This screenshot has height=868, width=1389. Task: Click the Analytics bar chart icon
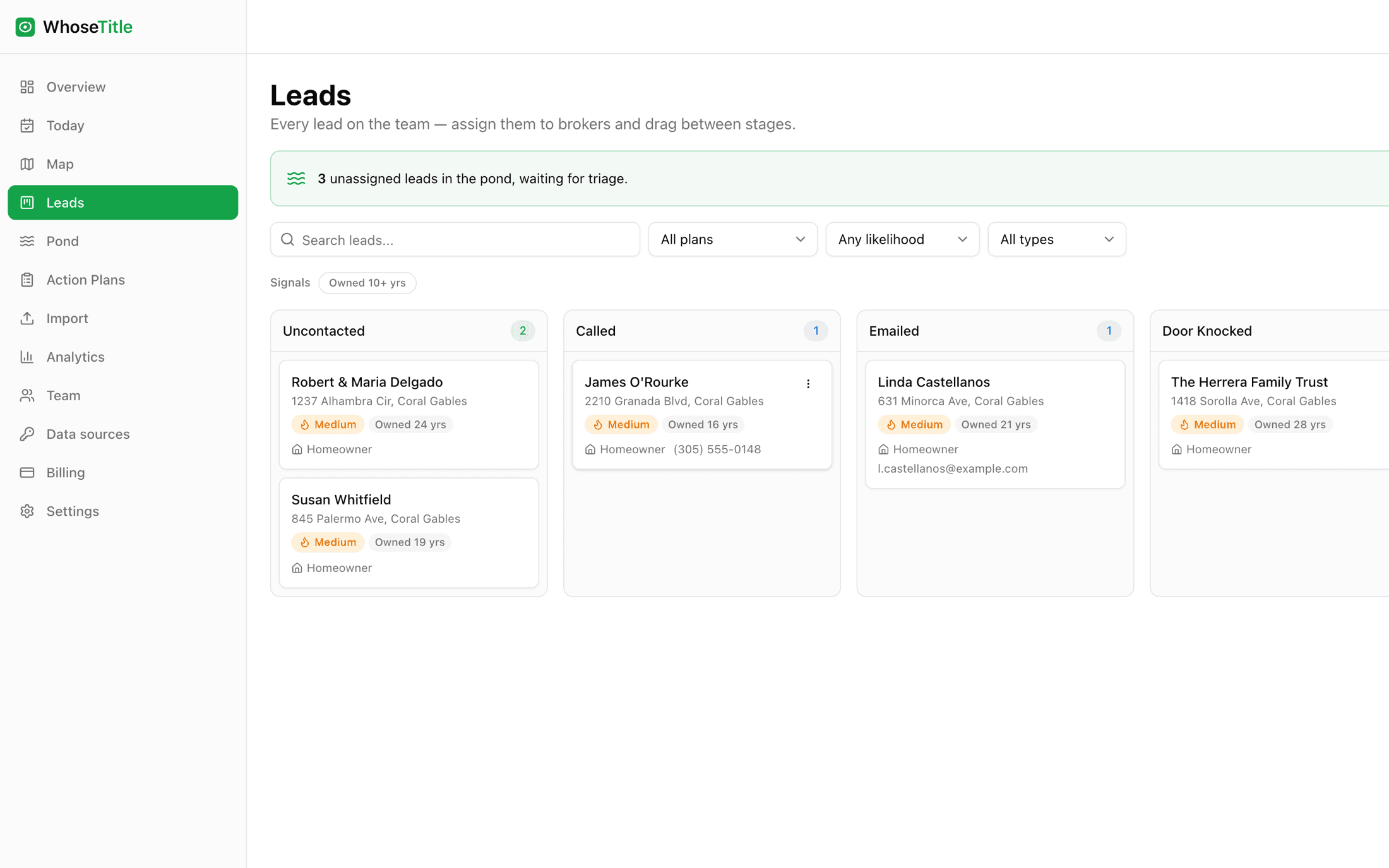27,357
